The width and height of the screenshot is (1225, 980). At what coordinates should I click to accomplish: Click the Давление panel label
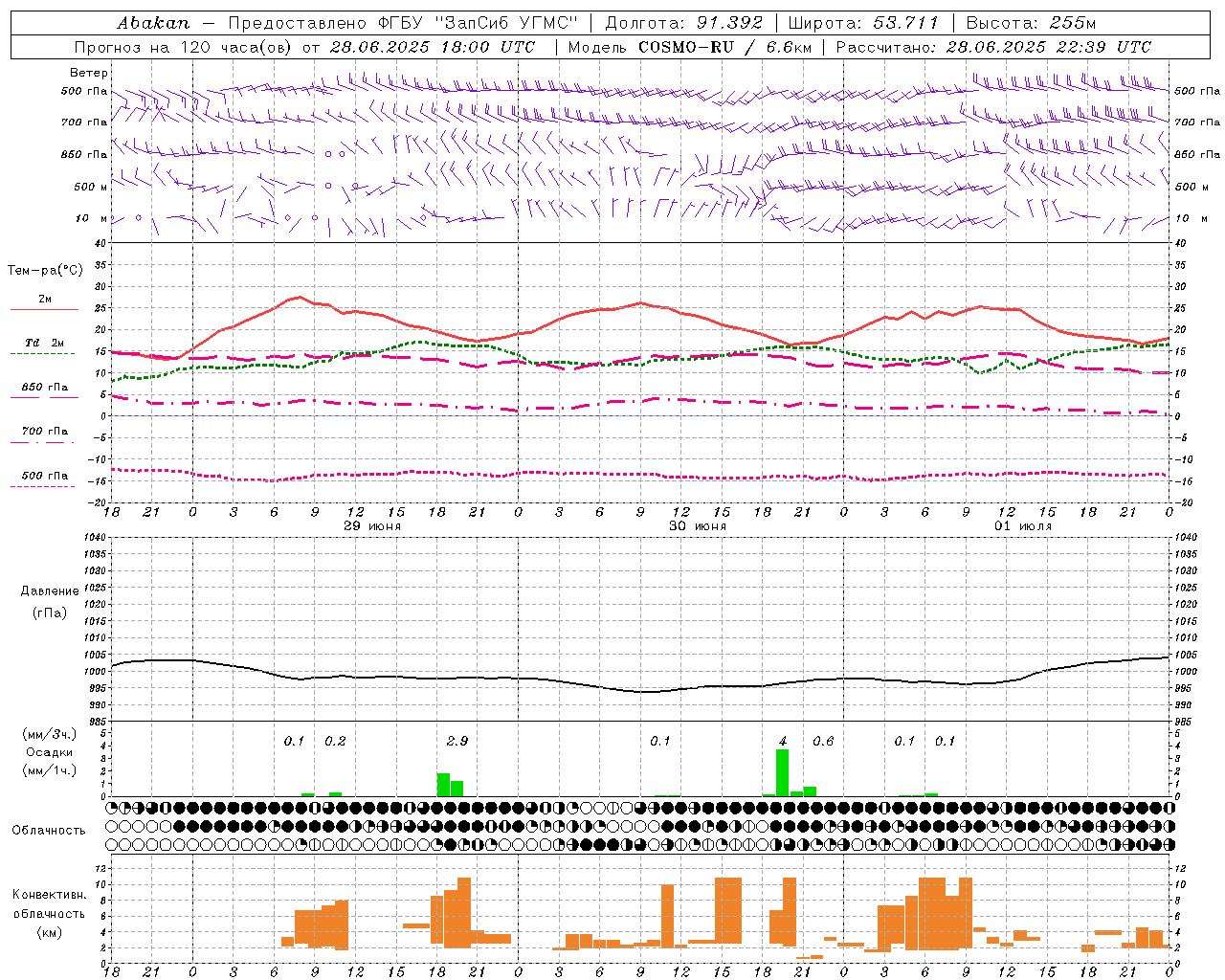[50, 591]
